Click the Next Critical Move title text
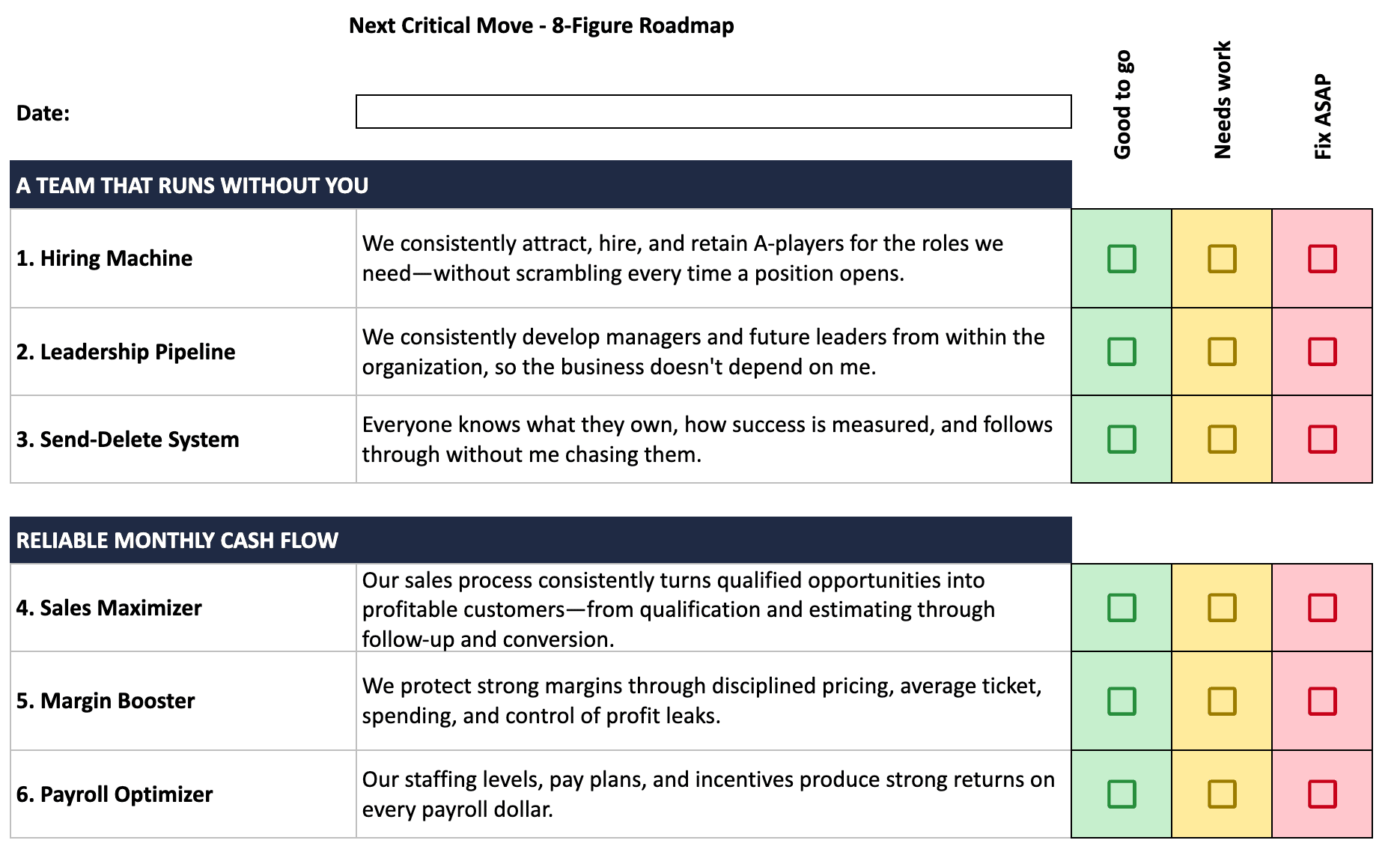The width and height of the screenshot is (1400, 861). 541,25
